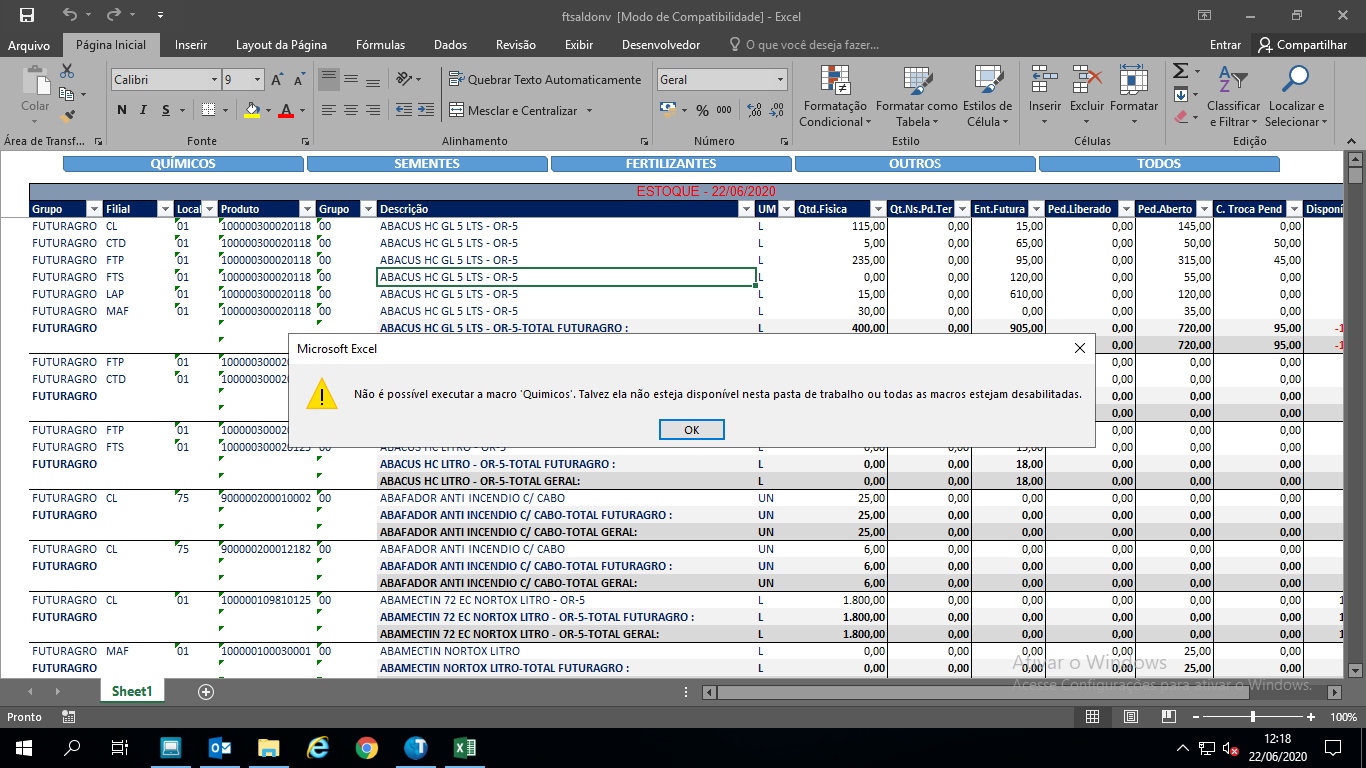The height and width of the screenshot is (768, 1366).
Task: Select the Sheet1 worksheet tab
Action: point(132,691)
